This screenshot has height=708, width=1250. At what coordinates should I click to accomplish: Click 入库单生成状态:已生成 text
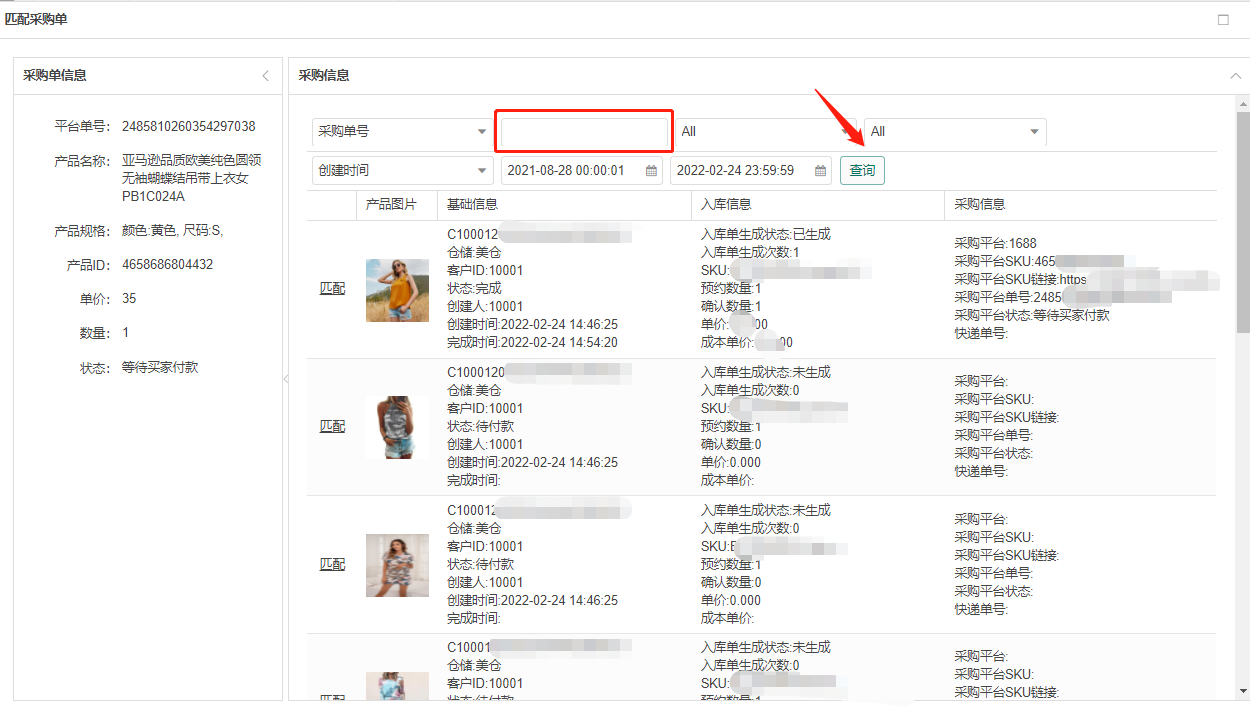tap(766, 234)
